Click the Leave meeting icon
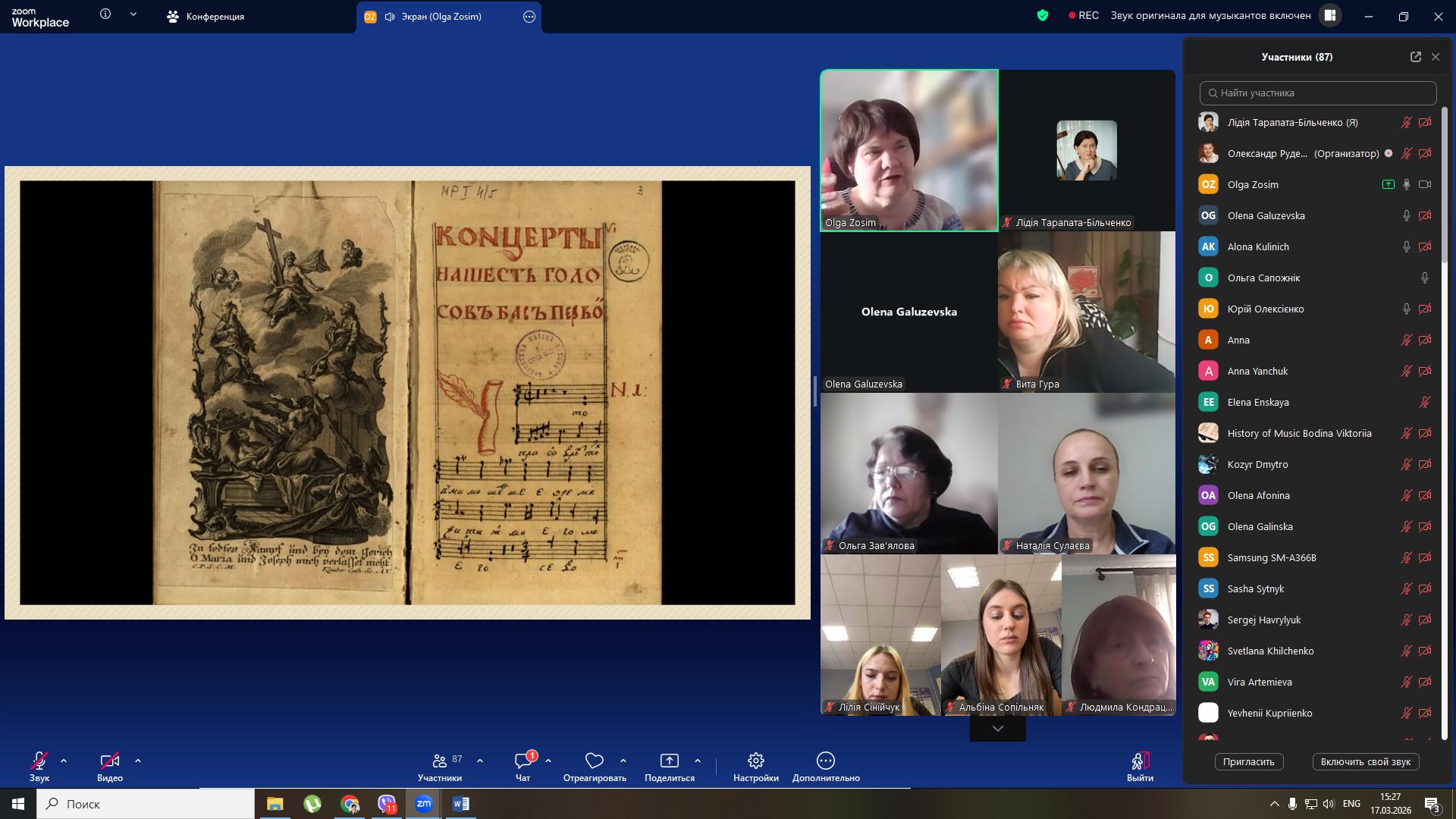This screenshot has height=819, width=1456. (x=1140, y=761)
